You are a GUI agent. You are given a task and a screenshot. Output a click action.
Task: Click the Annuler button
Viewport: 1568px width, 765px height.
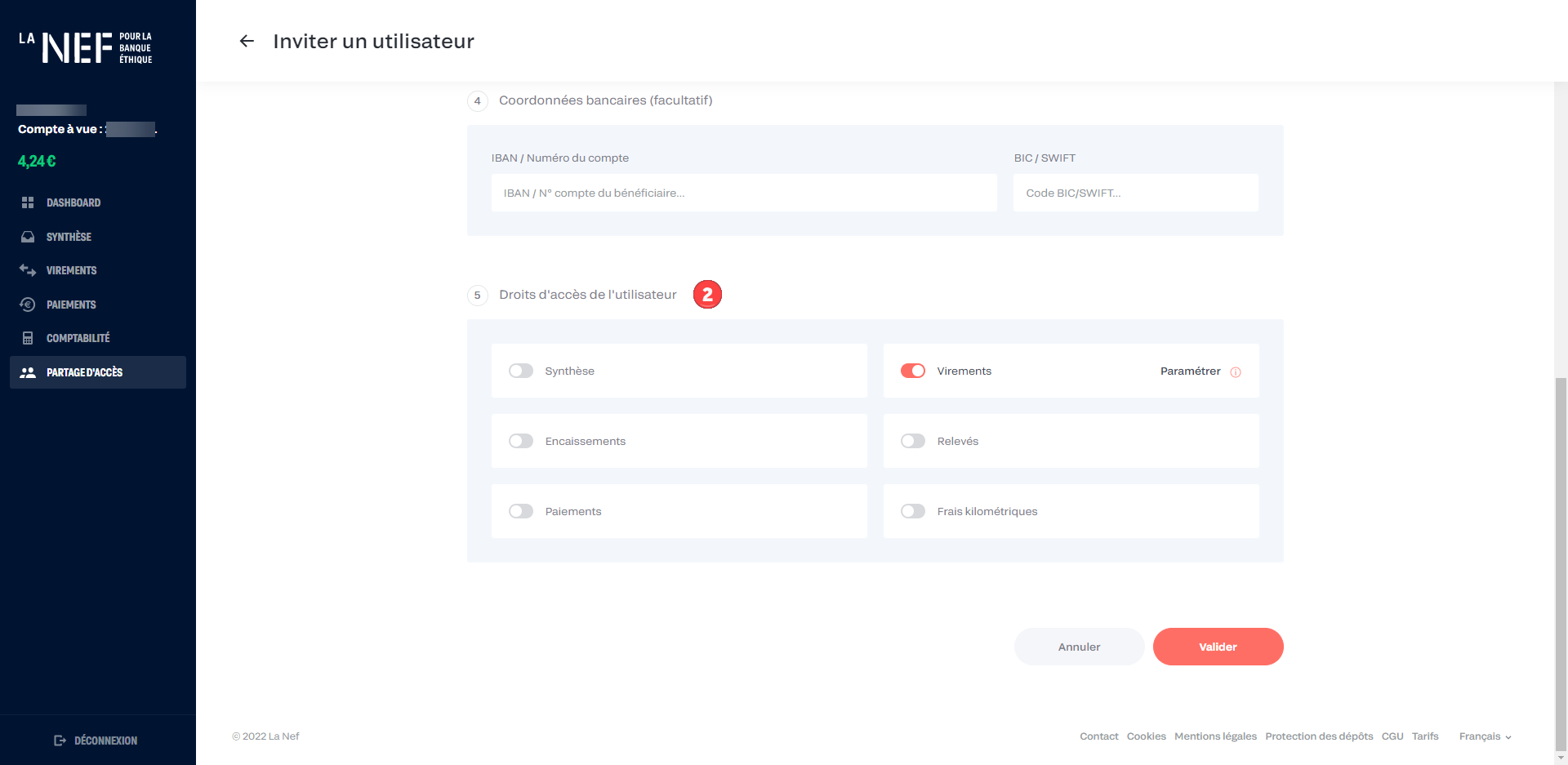point(1079,647)
